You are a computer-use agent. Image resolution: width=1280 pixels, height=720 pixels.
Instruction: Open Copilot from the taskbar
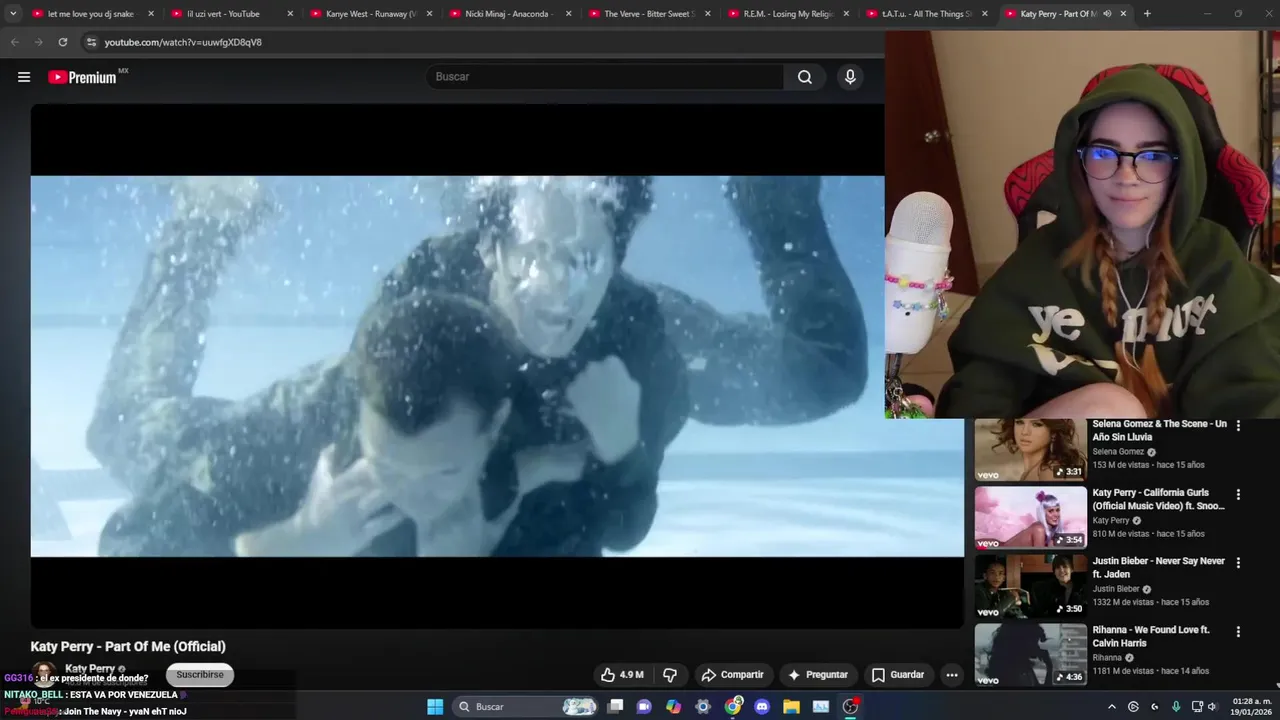(674, 706)
